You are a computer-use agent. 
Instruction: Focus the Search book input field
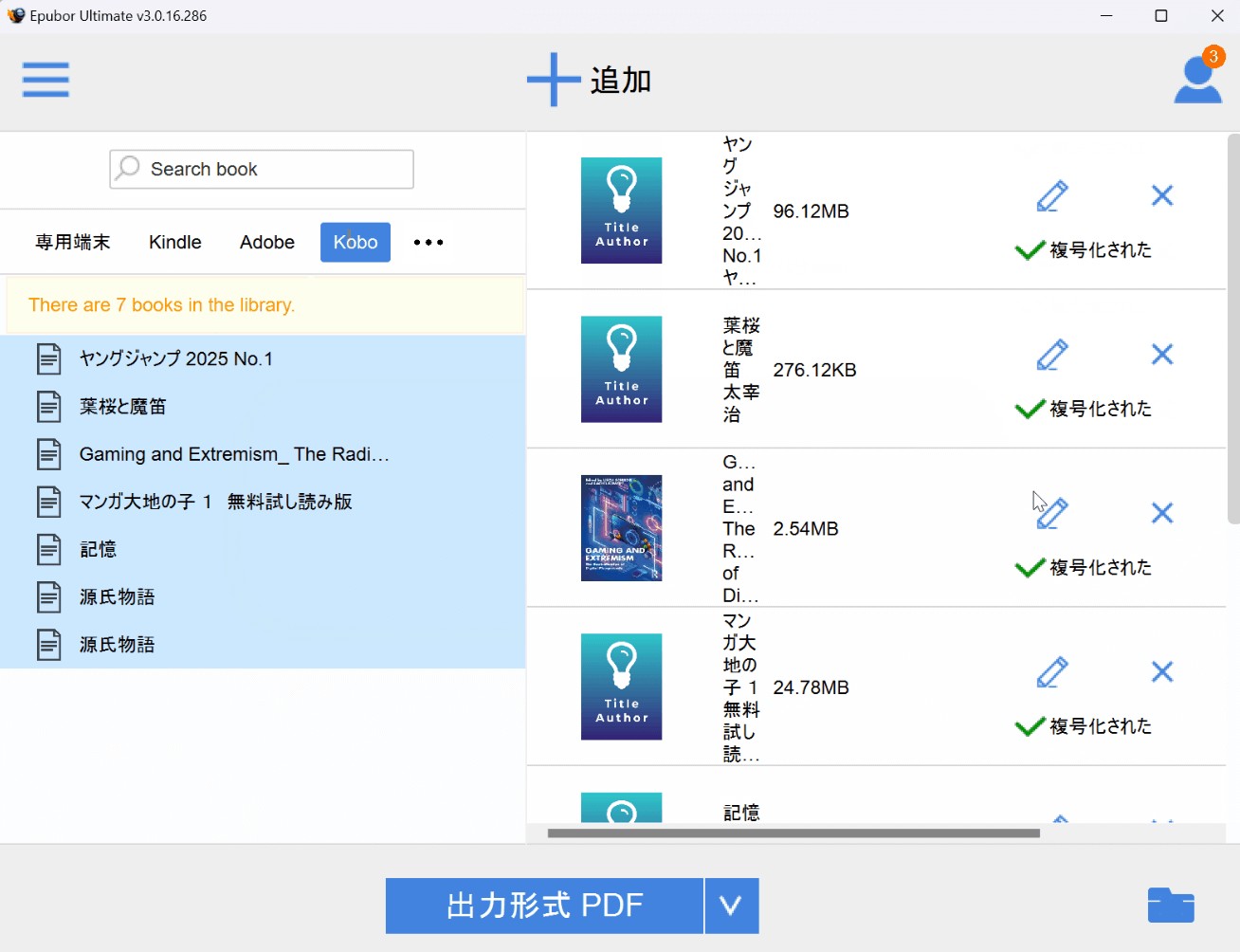coord(275,170)
